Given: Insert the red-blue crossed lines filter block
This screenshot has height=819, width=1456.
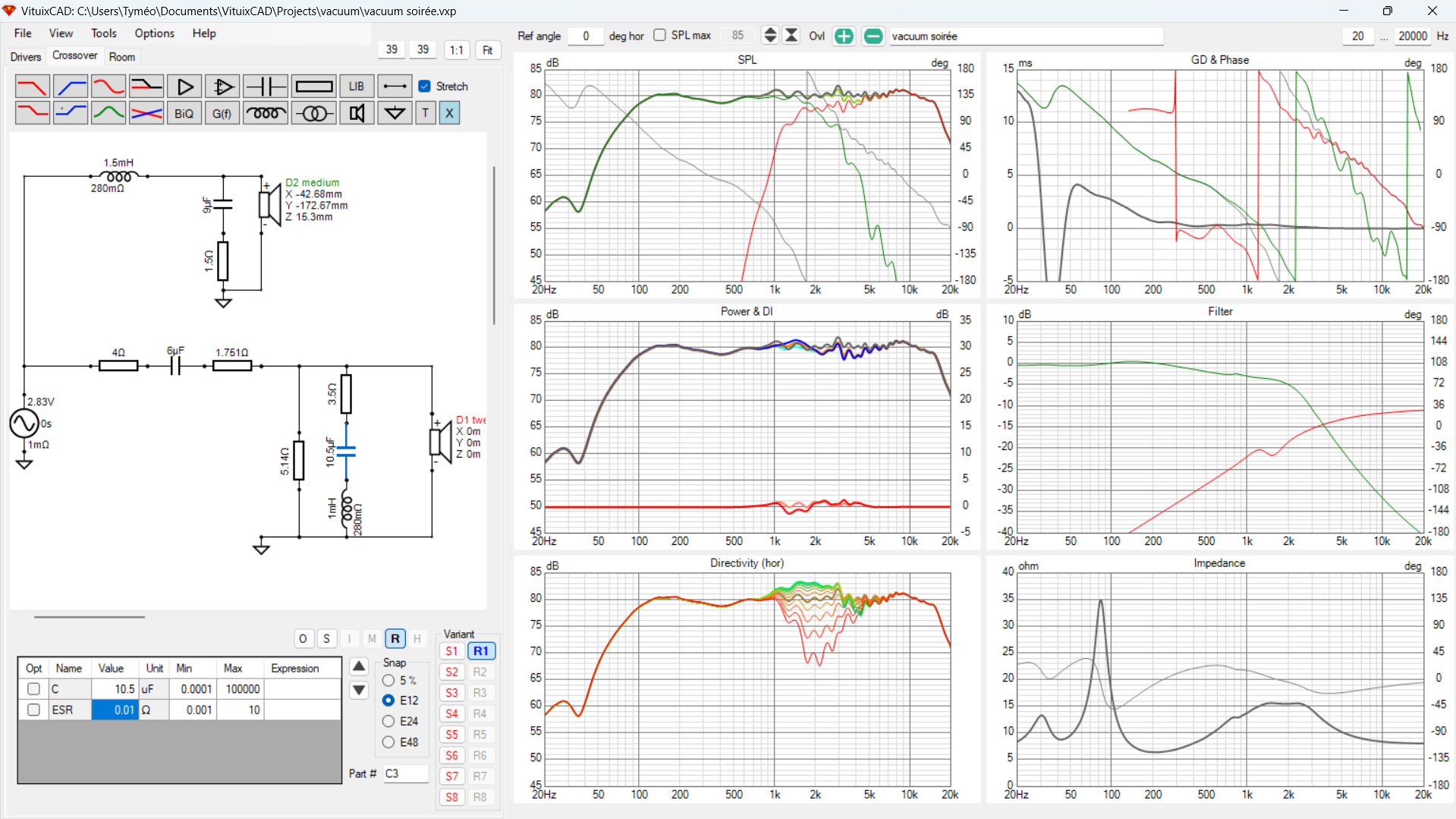Looking at the screenshot, I should 146,113.
